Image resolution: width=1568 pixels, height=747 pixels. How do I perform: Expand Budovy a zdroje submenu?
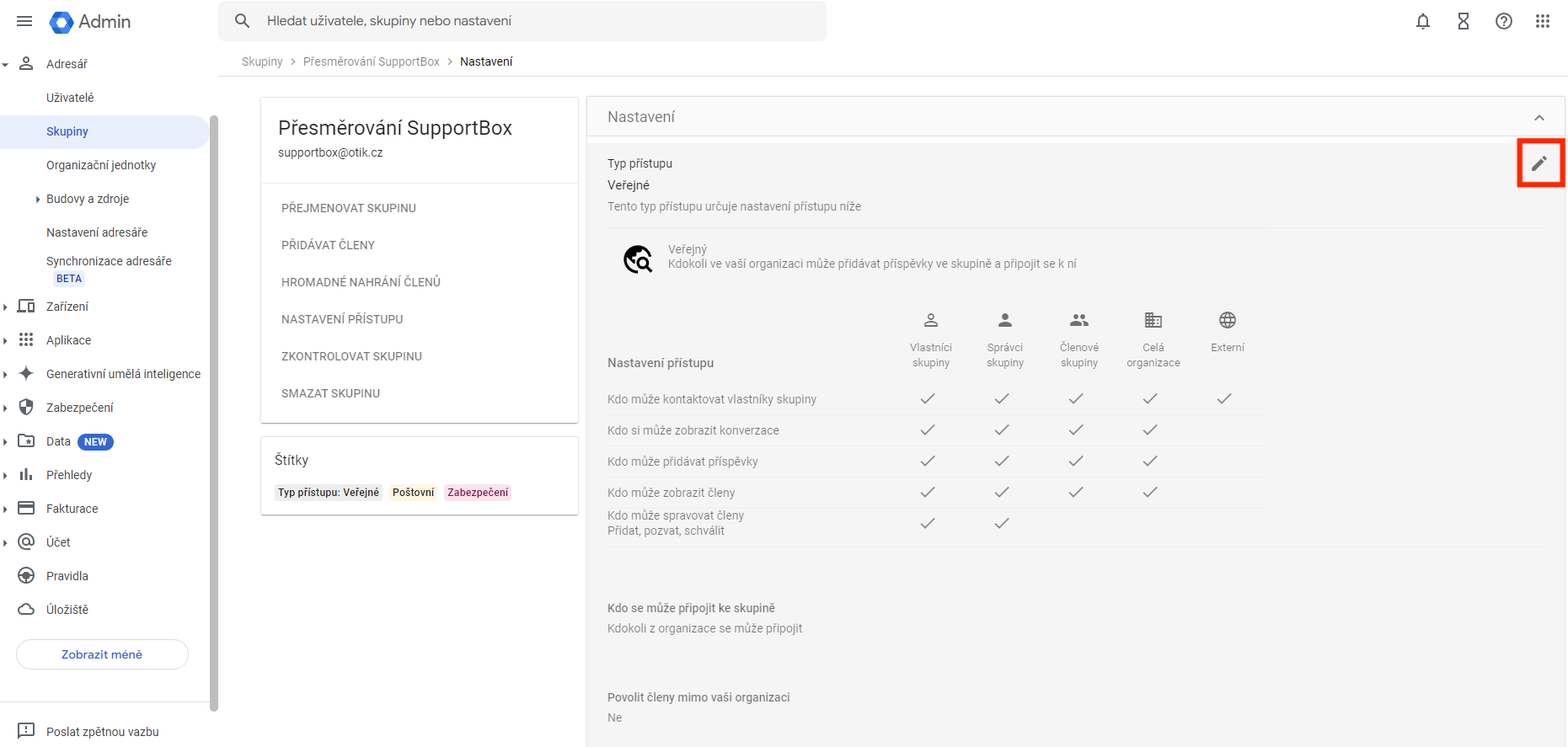(x=38, y=200)
